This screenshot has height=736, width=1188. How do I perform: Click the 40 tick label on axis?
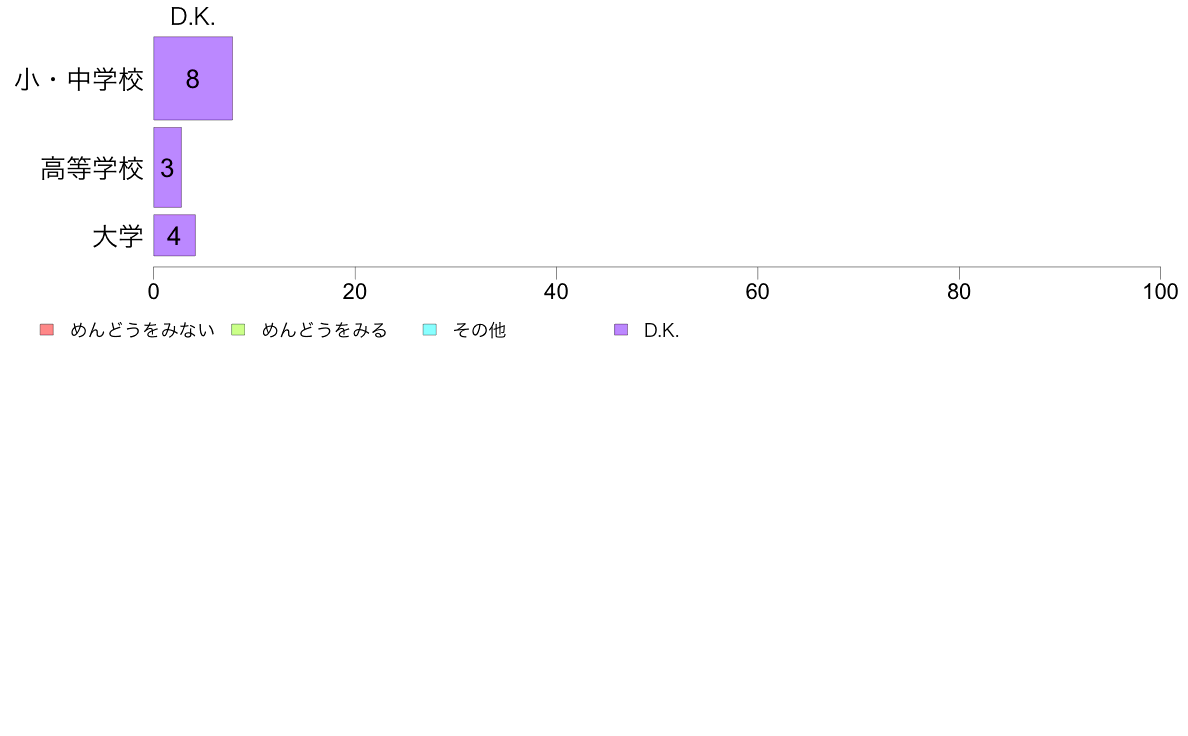[556, 292]
